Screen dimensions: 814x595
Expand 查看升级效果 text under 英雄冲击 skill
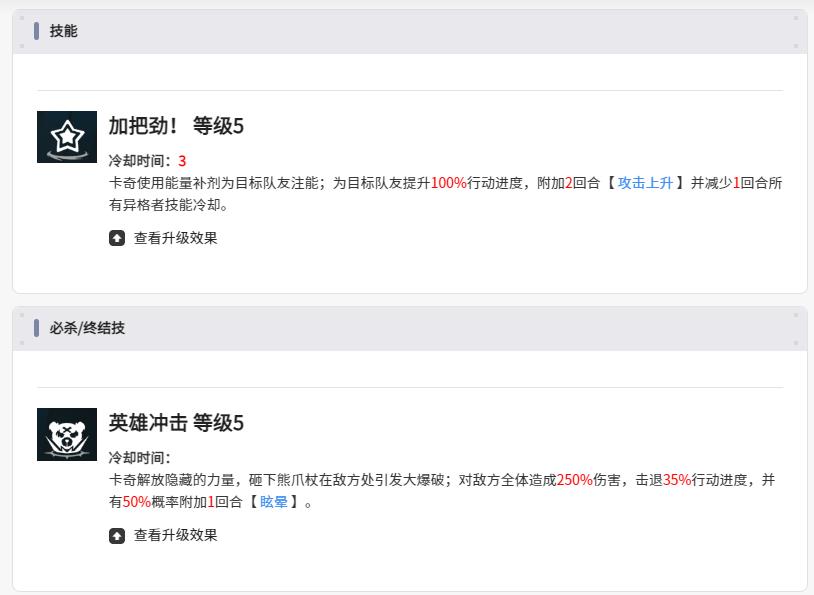click(x=175, y=535)
